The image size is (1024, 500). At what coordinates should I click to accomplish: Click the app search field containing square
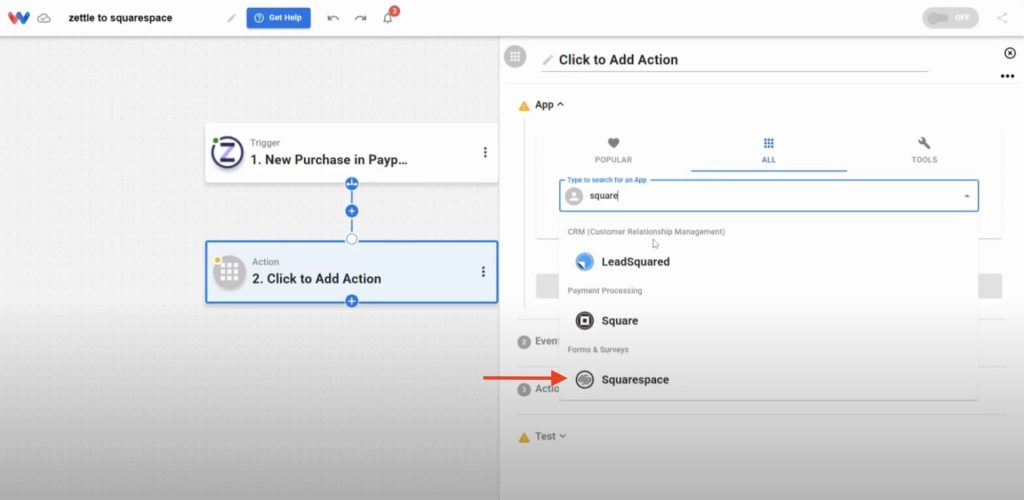[x=769, y=196]
